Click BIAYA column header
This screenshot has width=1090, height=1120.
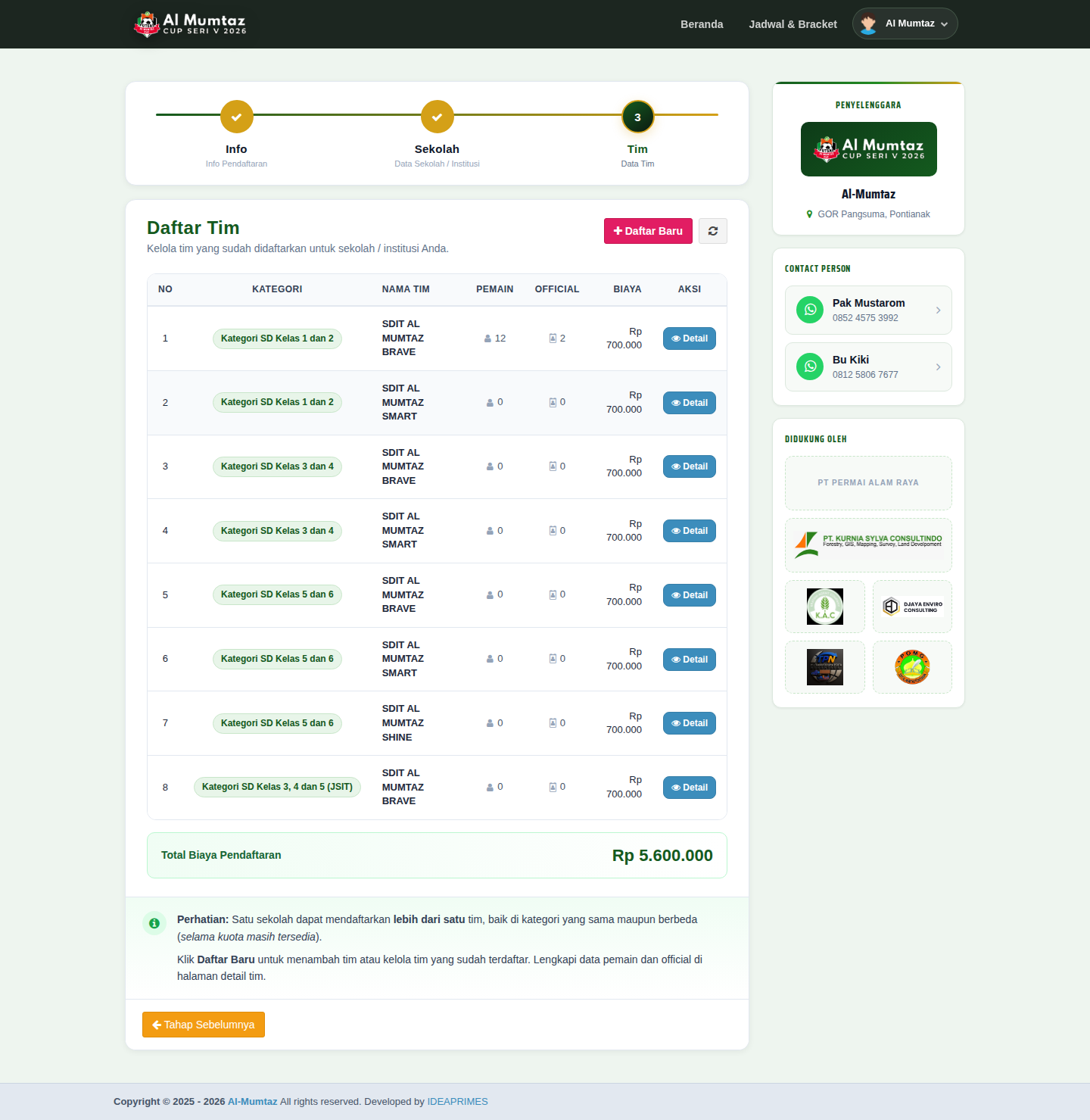click(627, 289)
